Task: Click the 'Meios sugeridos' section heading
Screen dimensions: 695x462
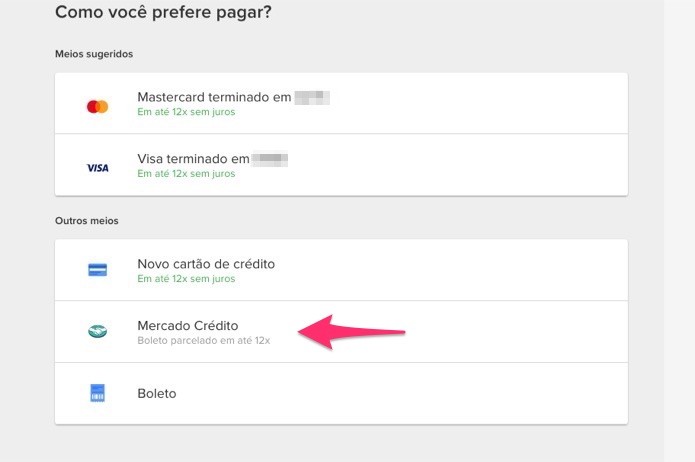Action: pyautogui.click(x=94, y=54)
